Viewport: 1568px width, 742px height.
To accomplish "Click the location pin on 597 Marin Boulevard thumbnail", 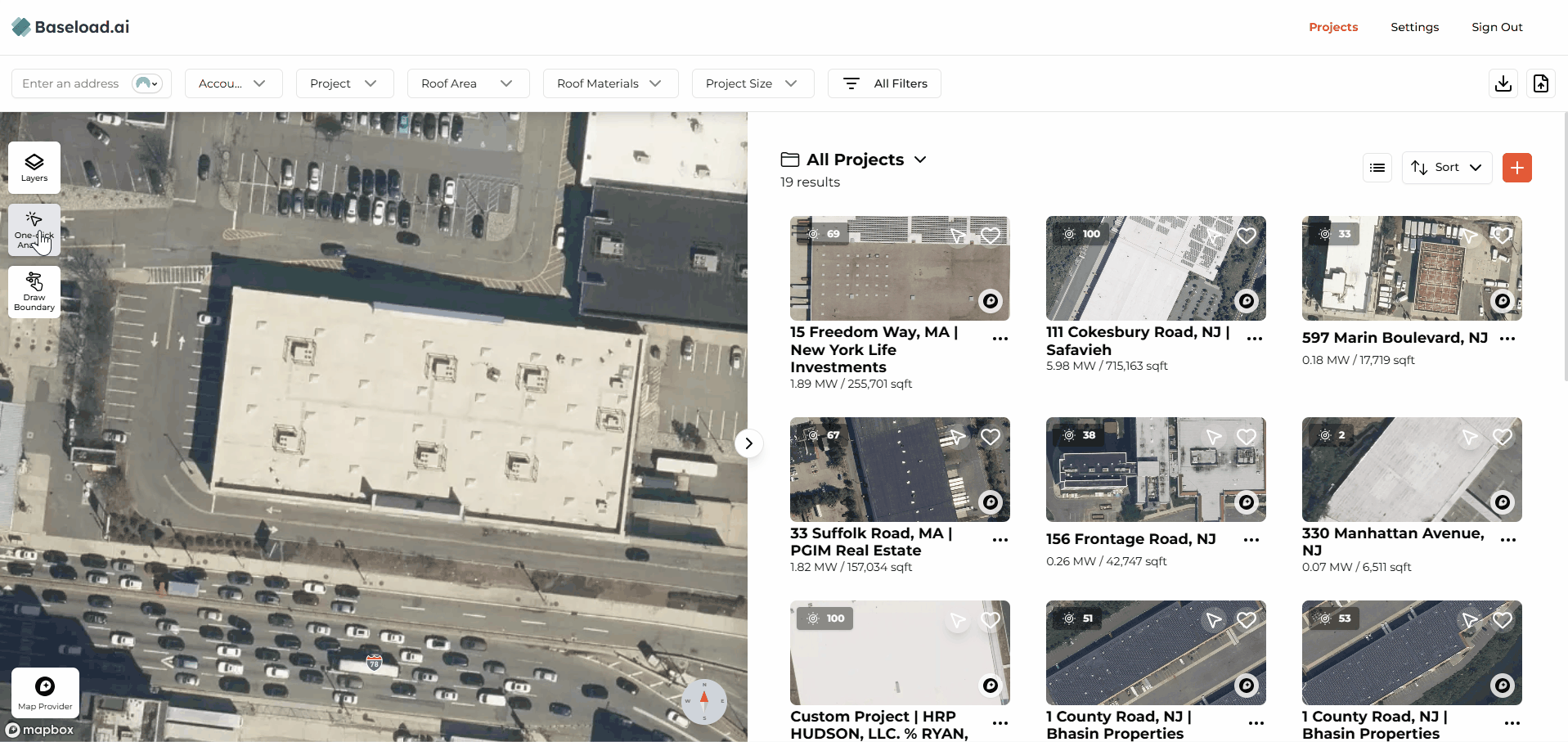I will (x=1503, y=301).
